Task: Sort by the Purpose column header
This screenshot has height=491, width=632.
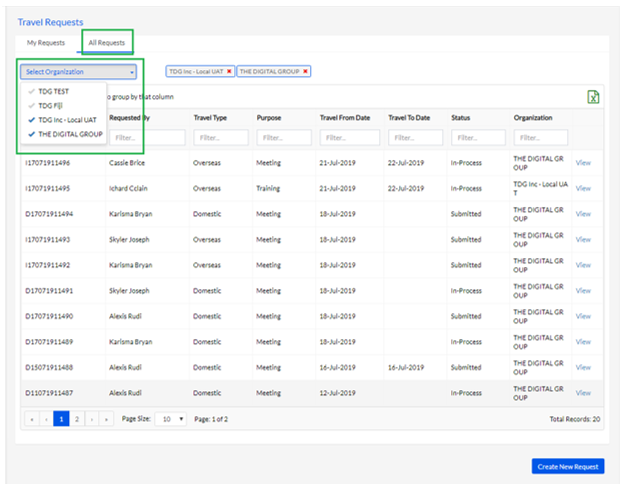Action: click(x=269, y=118)
